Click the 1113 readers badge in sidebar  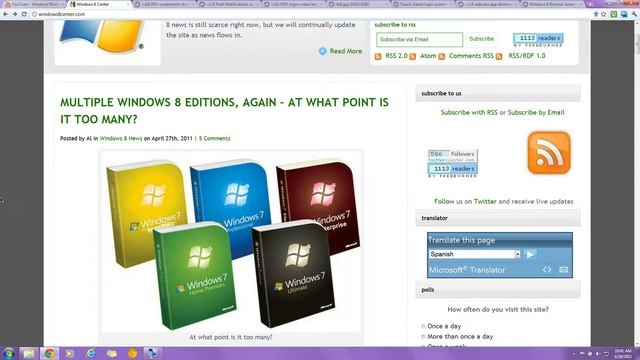452,170
